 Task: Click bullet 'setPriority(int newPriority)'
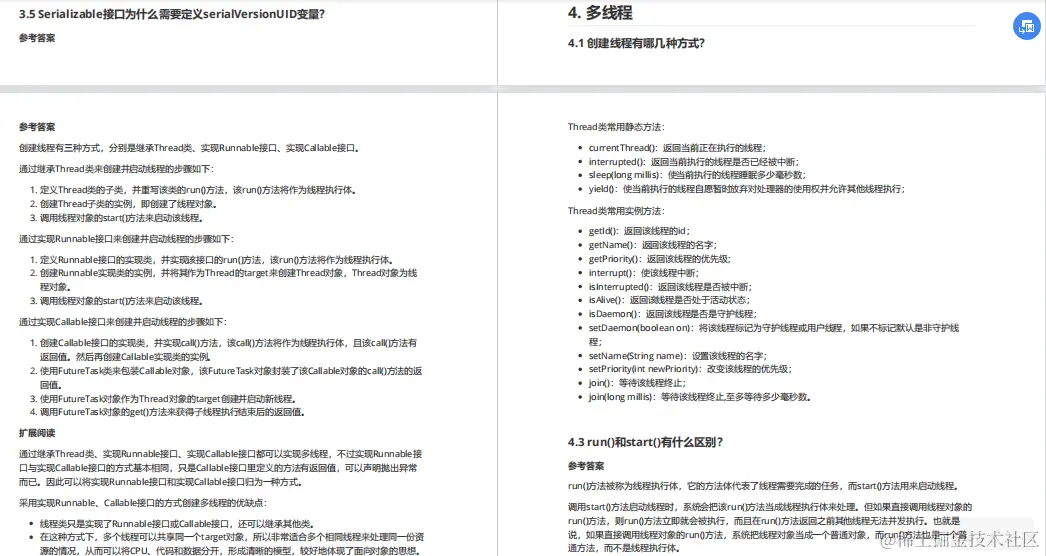coord(690,369)
